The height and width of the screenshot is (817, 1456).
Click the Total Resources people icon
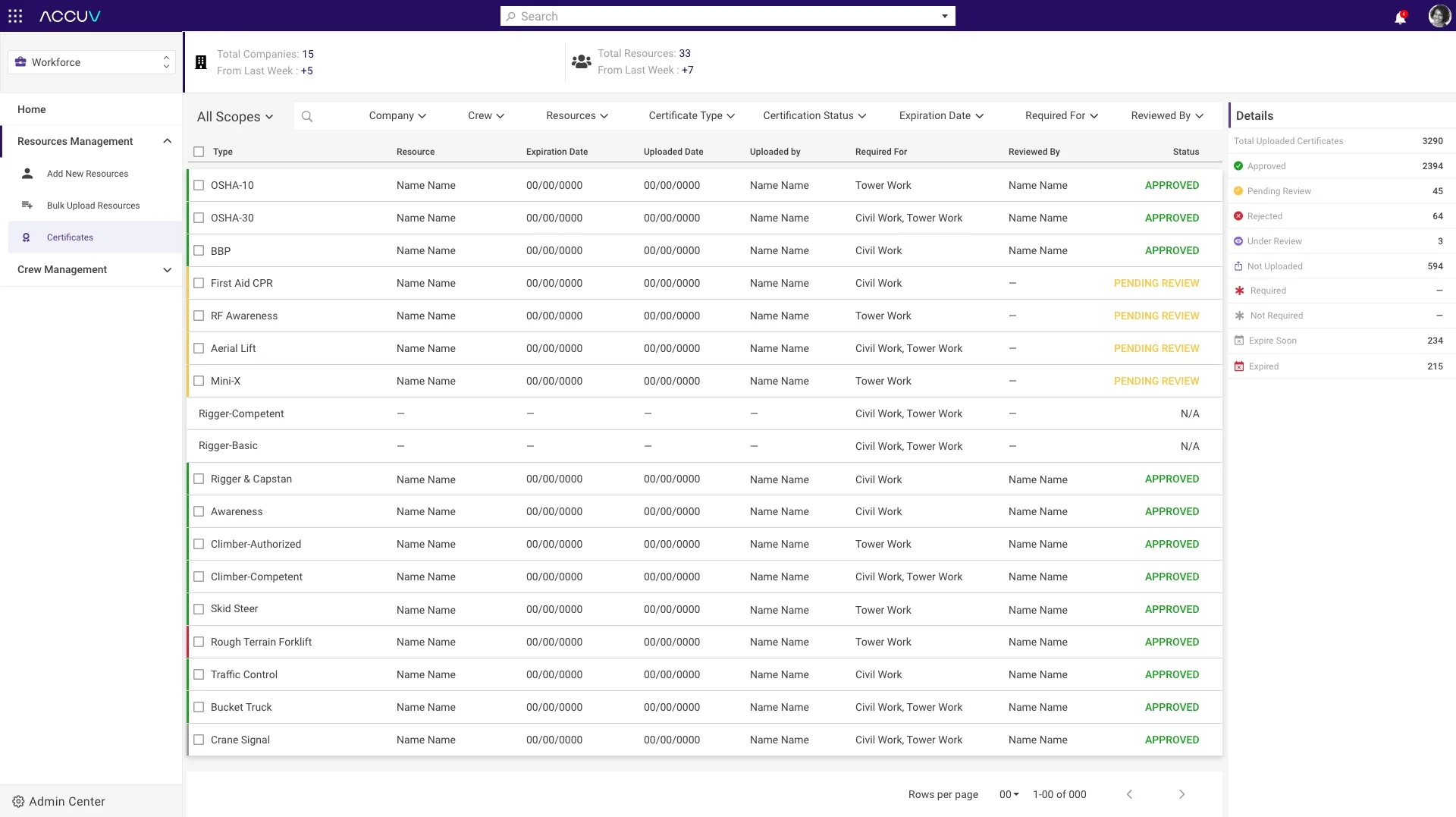pos(582,61)
